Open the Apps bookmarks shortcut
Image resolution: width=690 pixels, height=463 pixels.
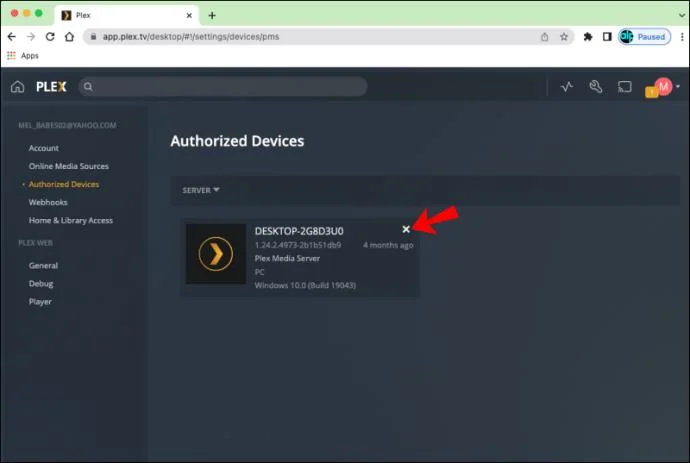[23, 55]
